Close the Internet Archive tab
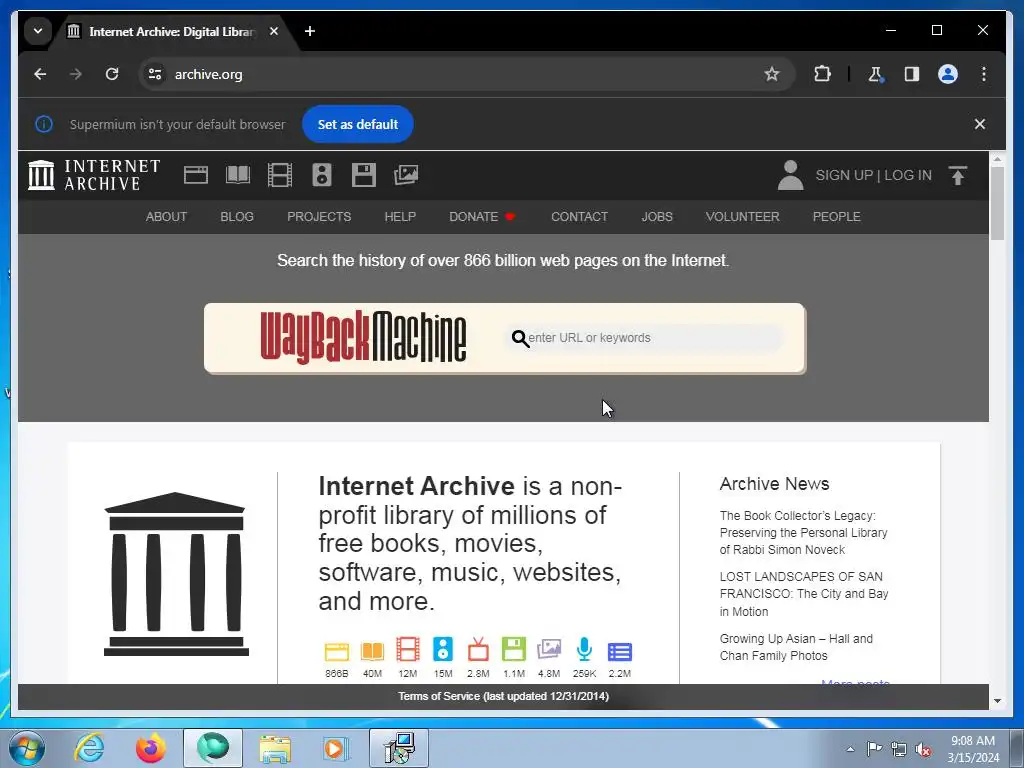The width and height of the screenshot is (1024, 768). [x=274, y=31]
